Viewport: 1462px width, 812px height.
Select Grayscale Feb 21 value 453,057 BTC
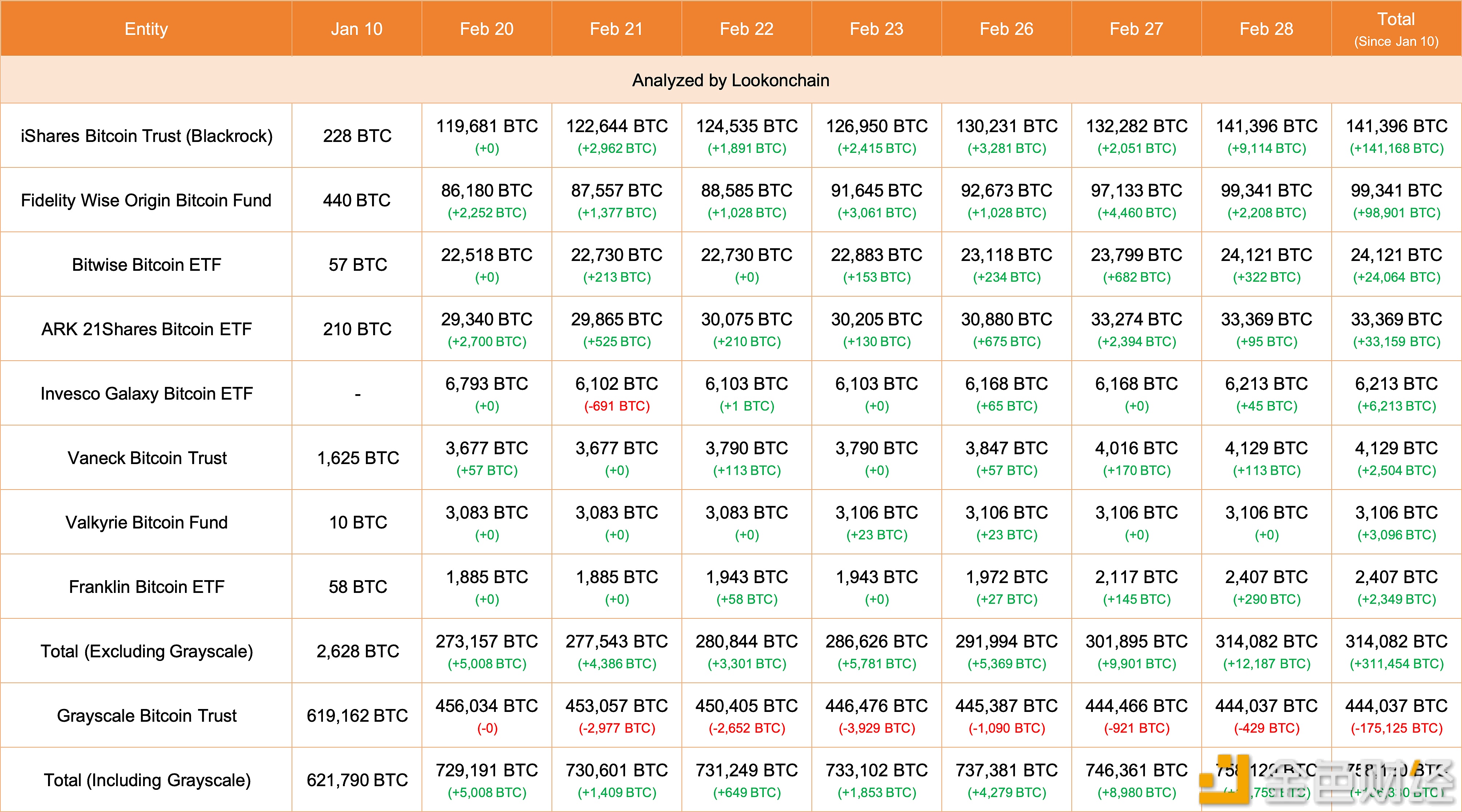[x=617, y=706]
